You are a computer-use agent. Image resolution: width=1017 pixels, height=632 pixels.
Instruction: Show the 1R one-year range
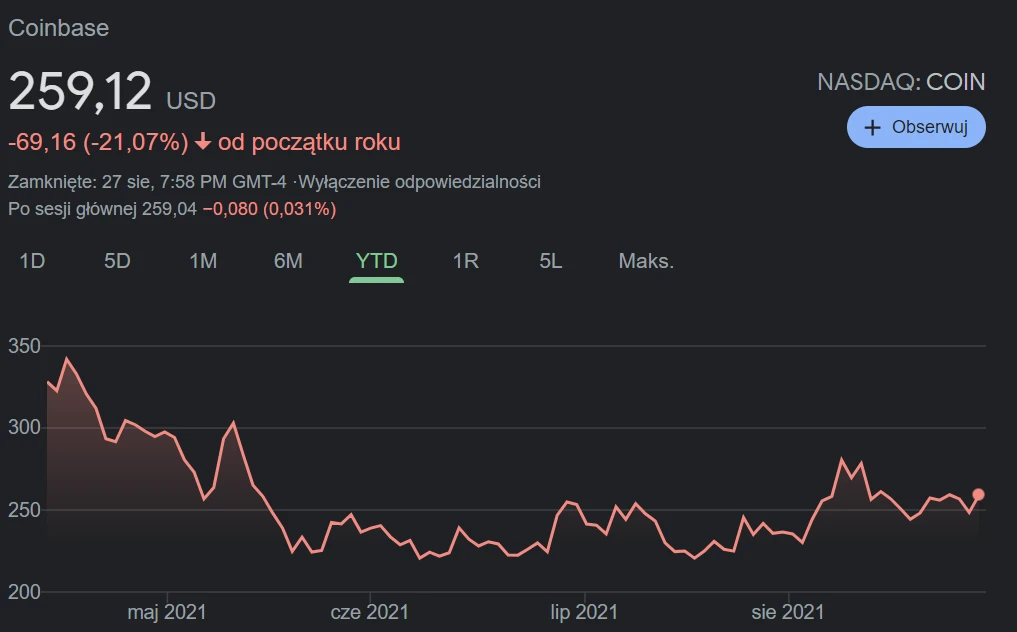(466, 261)
